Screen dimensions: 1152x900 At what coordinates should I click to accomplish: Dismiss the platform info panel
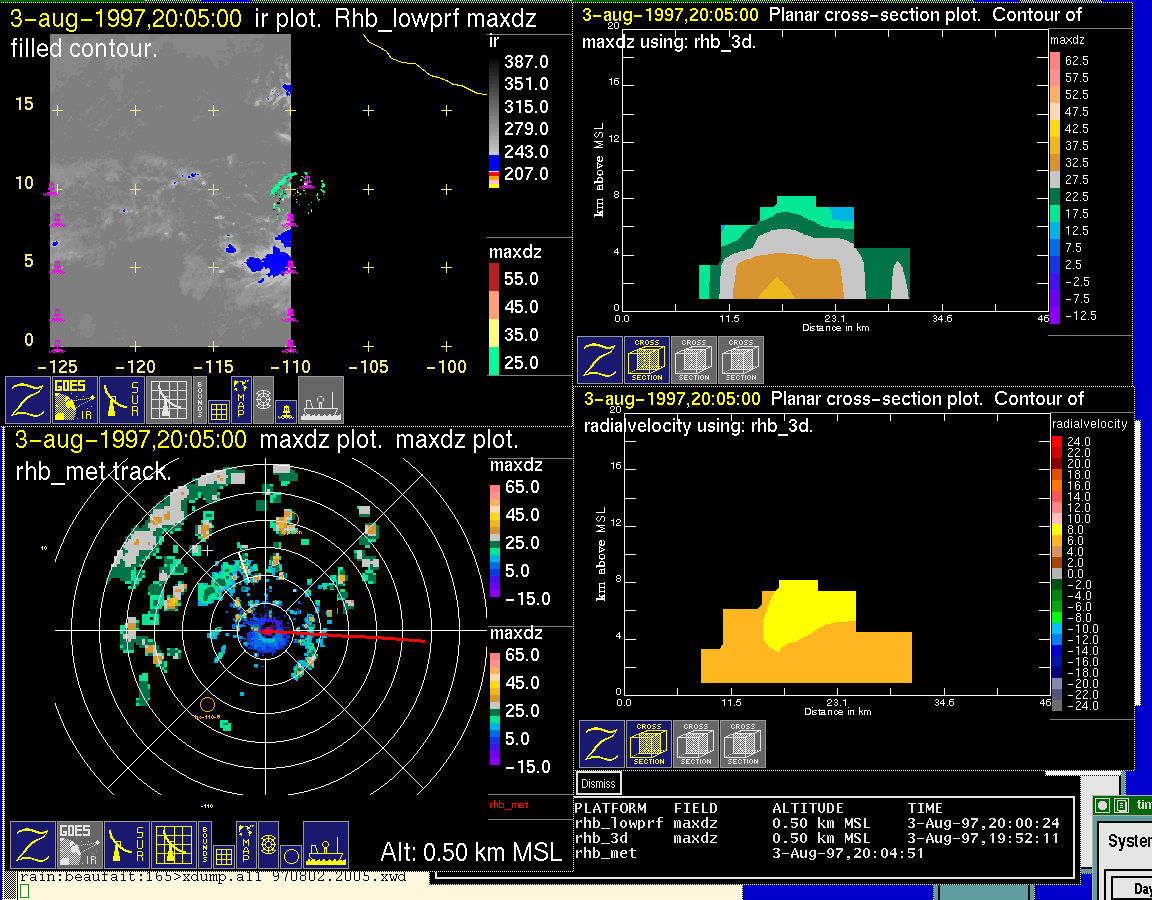tap(599, 784)
